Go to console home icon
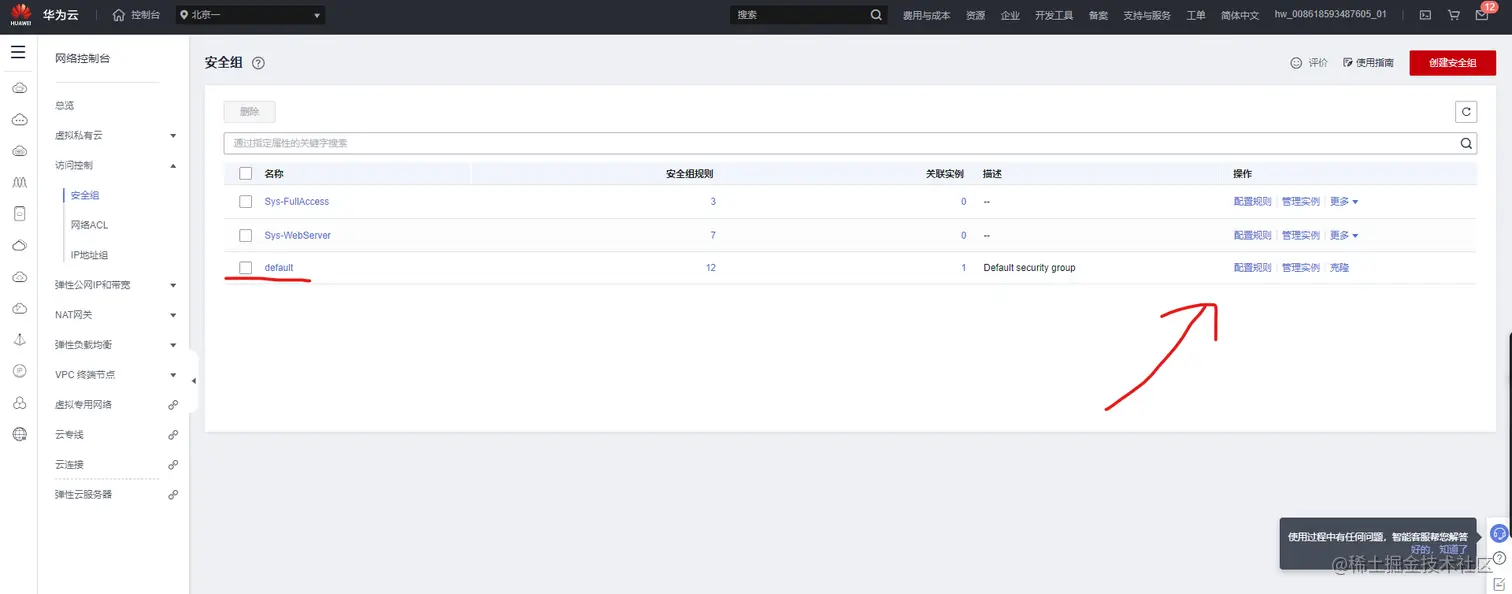Image resolution: width=1512 pixels, height=594 pixels. (119, 15)
